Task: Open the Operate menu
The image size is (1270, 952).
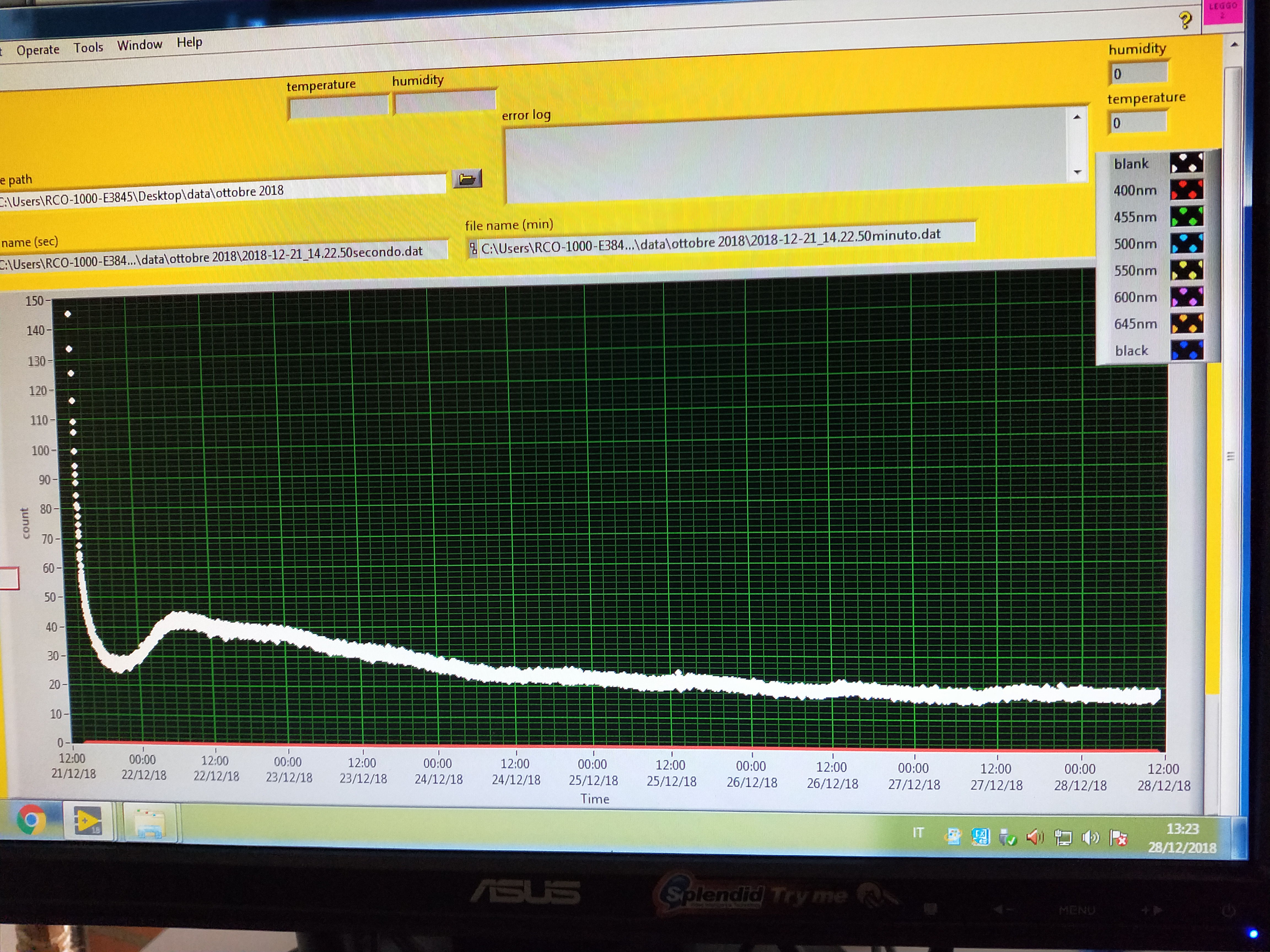Action: coord(38,50)
